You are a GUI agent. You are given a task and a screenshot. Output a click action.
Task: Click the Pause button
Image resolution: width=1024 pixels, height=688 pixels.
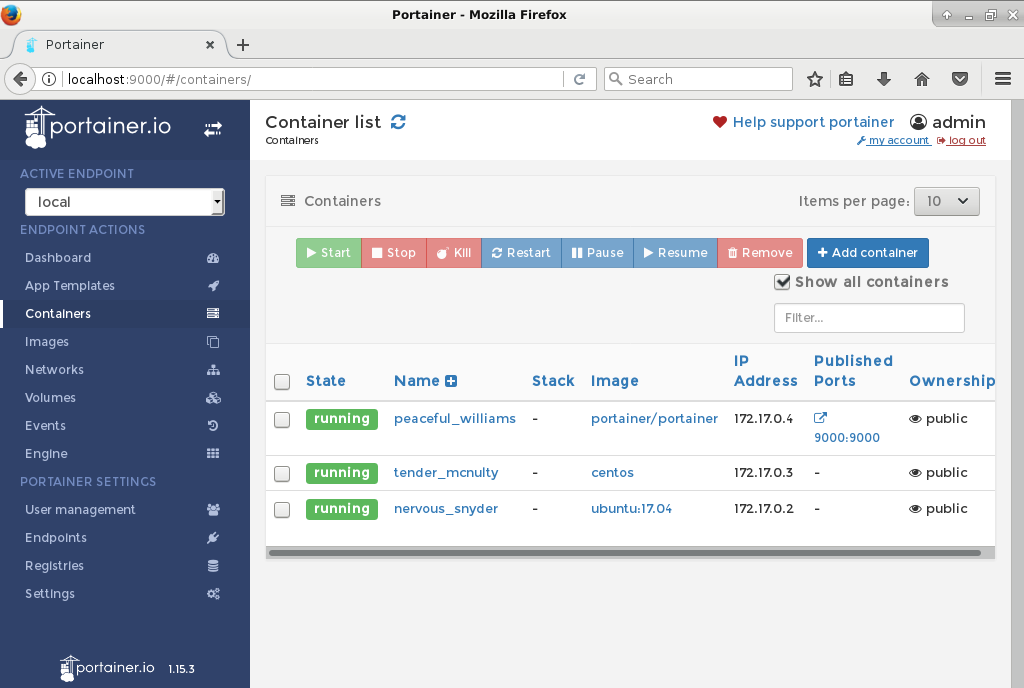[598, 253]
